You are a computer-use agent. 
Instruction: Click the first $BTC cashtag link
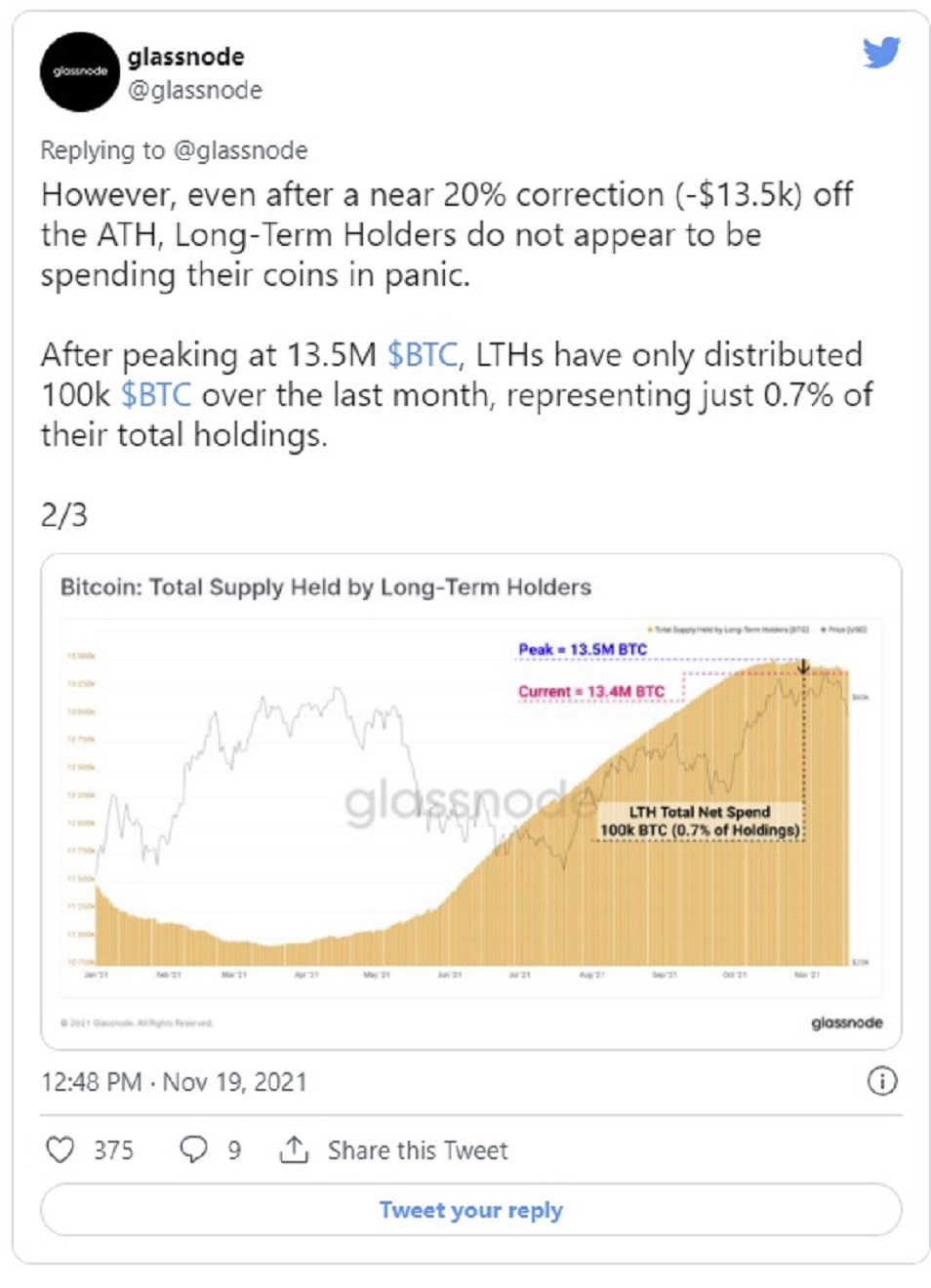pyautogui.click(x=423, y=355)
